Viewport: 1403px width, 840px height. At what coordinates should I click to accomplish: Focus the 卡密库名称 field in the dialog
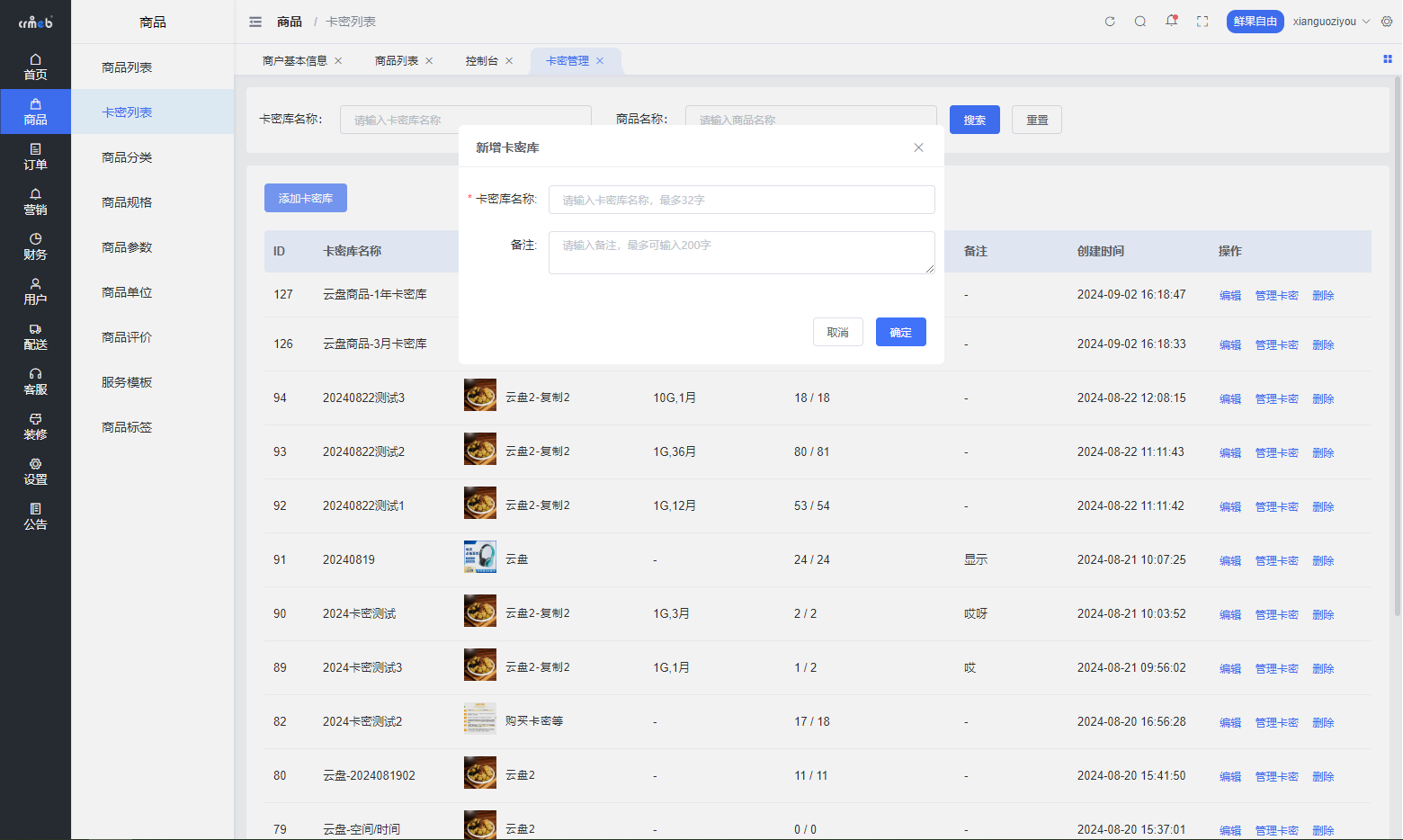[742, 200]
